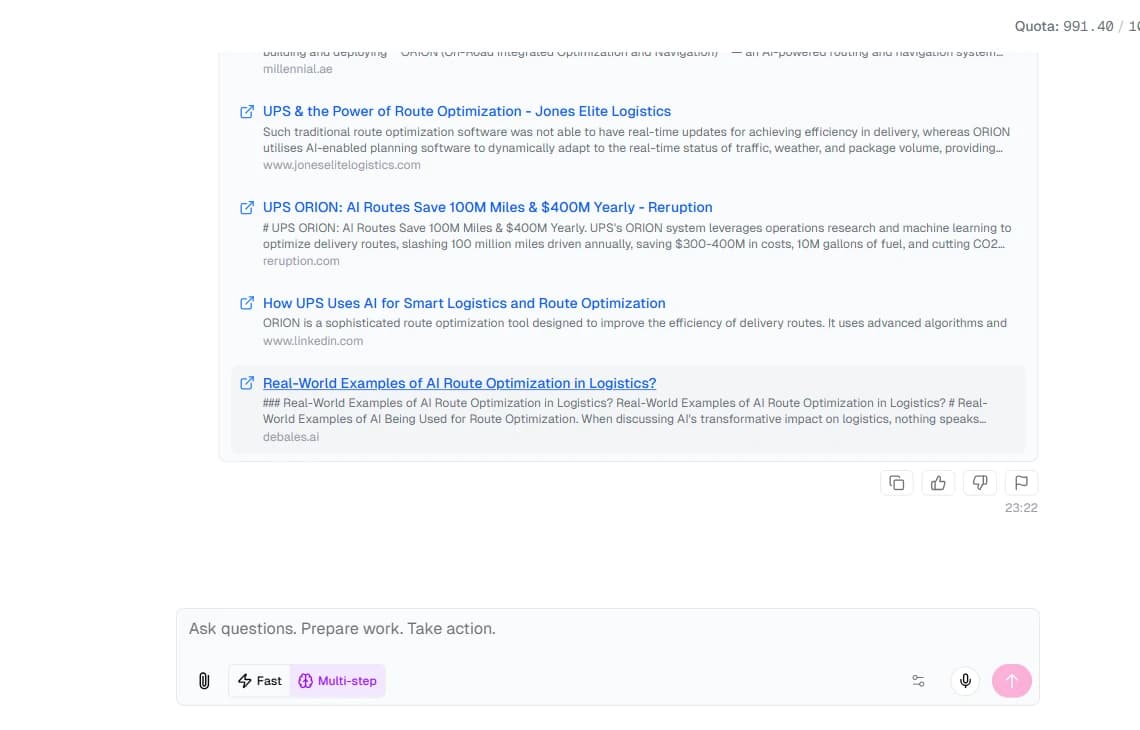The width and height of the screenshot is (1140, 730).
Task: Open external link icon beside Real-World Examples result
Action: pyautogui.click(x=247, y=383)
